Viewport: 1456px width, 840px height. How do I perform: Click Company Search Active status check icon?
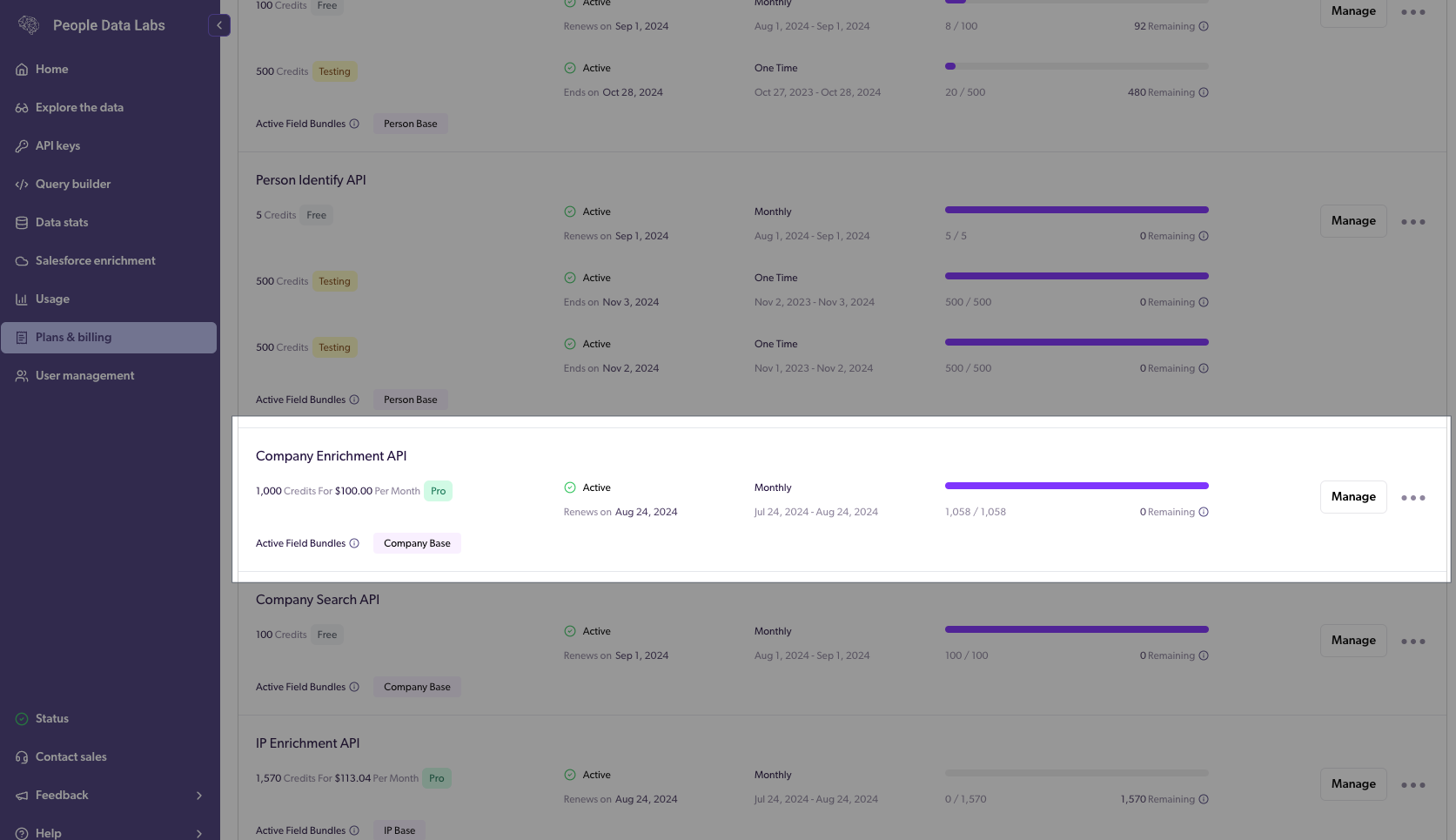click(x=570, y=631)
